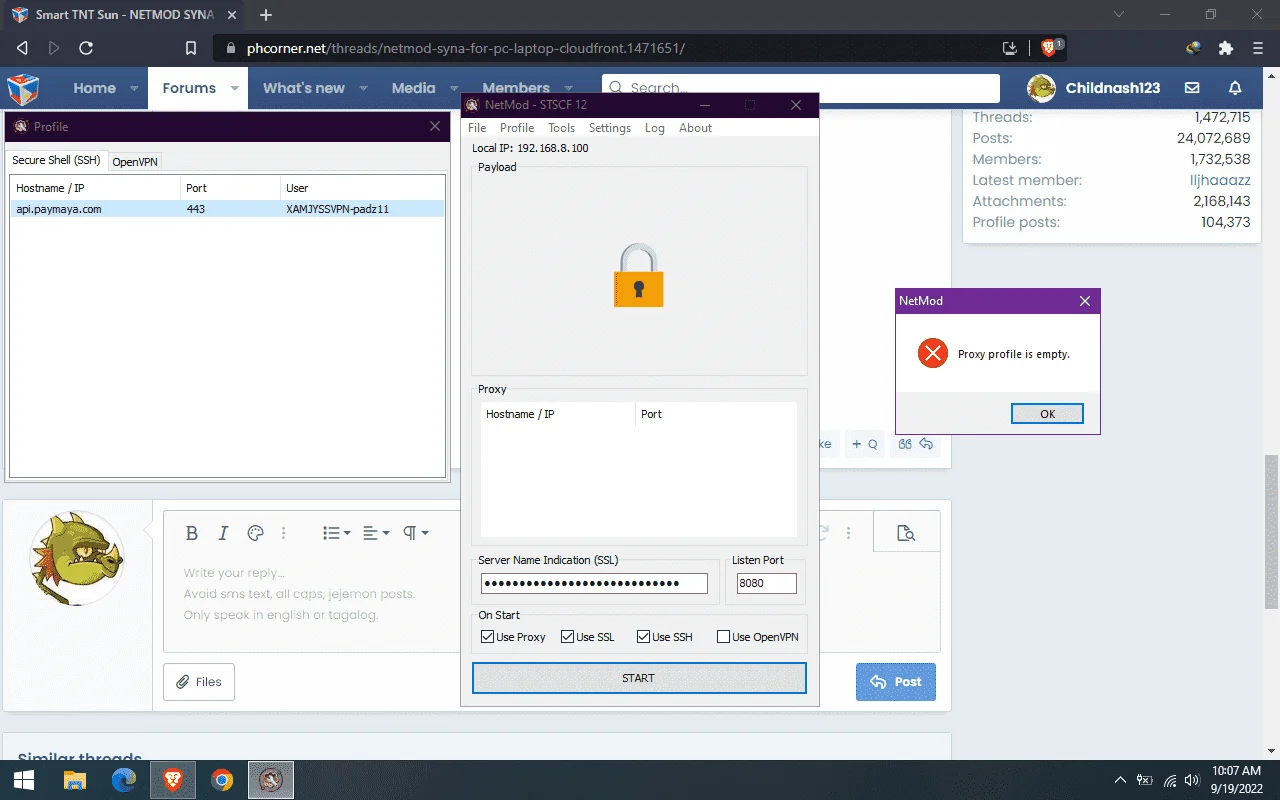Enable the Use OpenVPN checkbox
Screen dimensions: 1280x800
[x=723, y=637]
